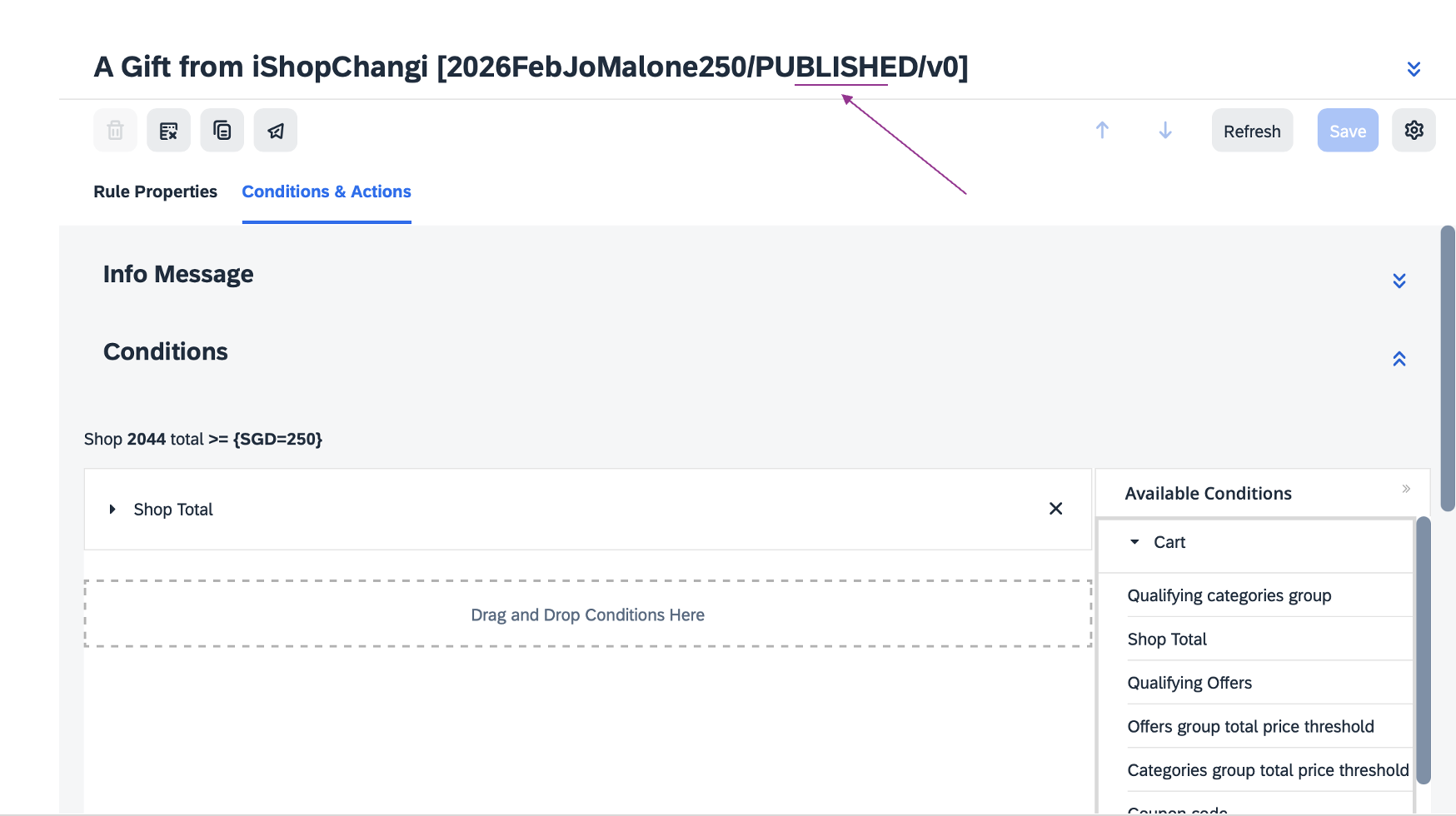Click the Available Conditions list scrollbar
The width and height of the screenshot is (1456, 816).
pyautogui.click(x=1424, y=649)
